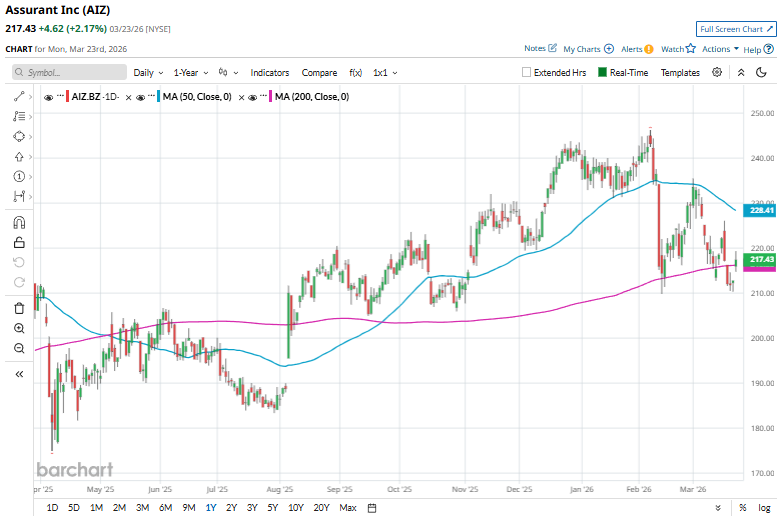Image resolution: width=777 pixels, height=517 pixels.
Task: Zoom in using the magnifier plus icon
Action: click(x=19, y=328)
